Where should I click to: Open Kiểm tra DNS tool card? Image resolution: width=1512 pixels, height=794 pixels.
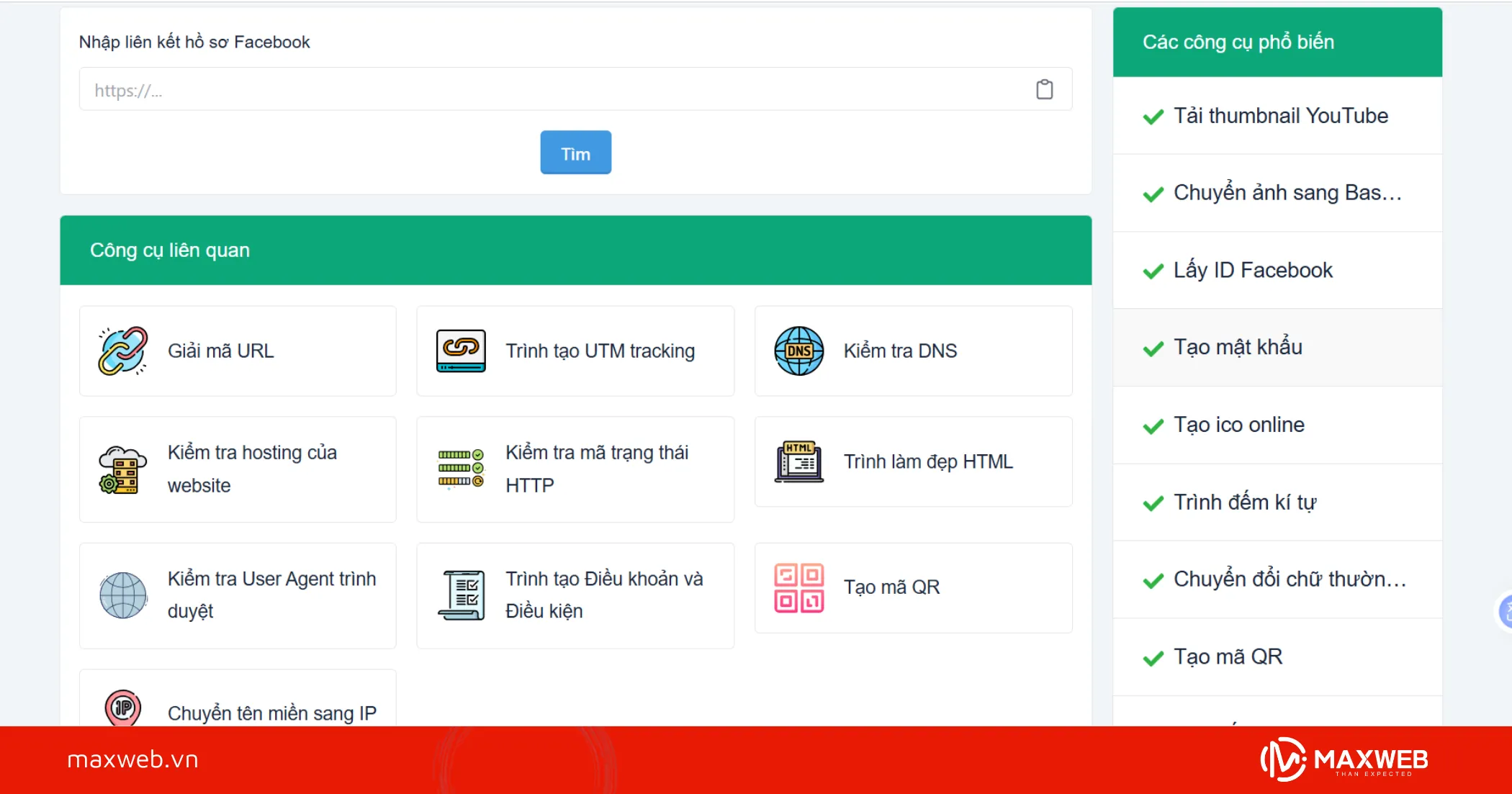[x=913, y=351]
